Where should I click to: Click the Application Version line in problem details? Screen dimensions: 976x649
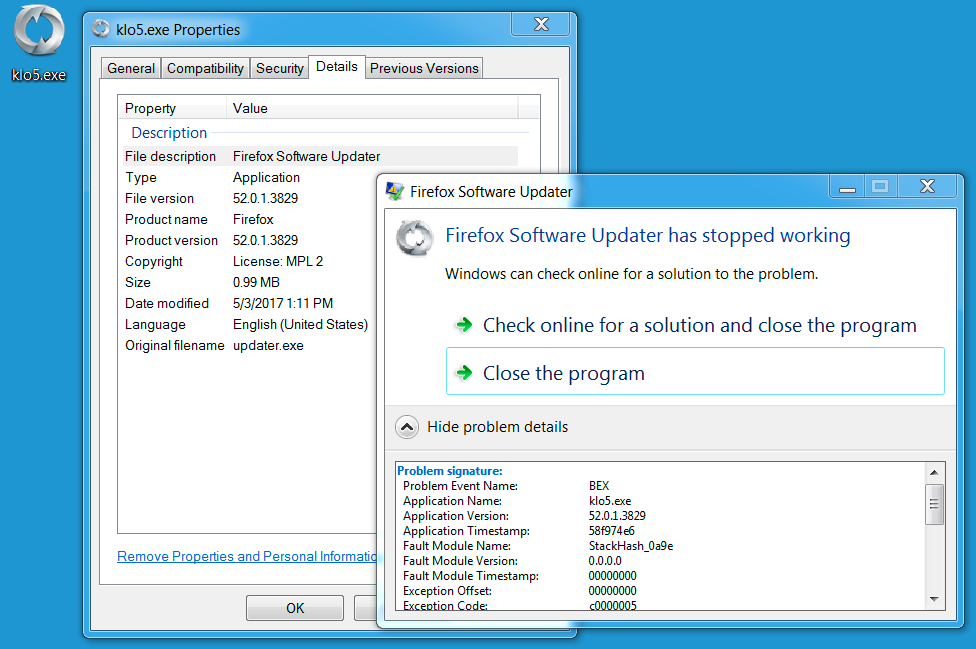coord(524,516)
